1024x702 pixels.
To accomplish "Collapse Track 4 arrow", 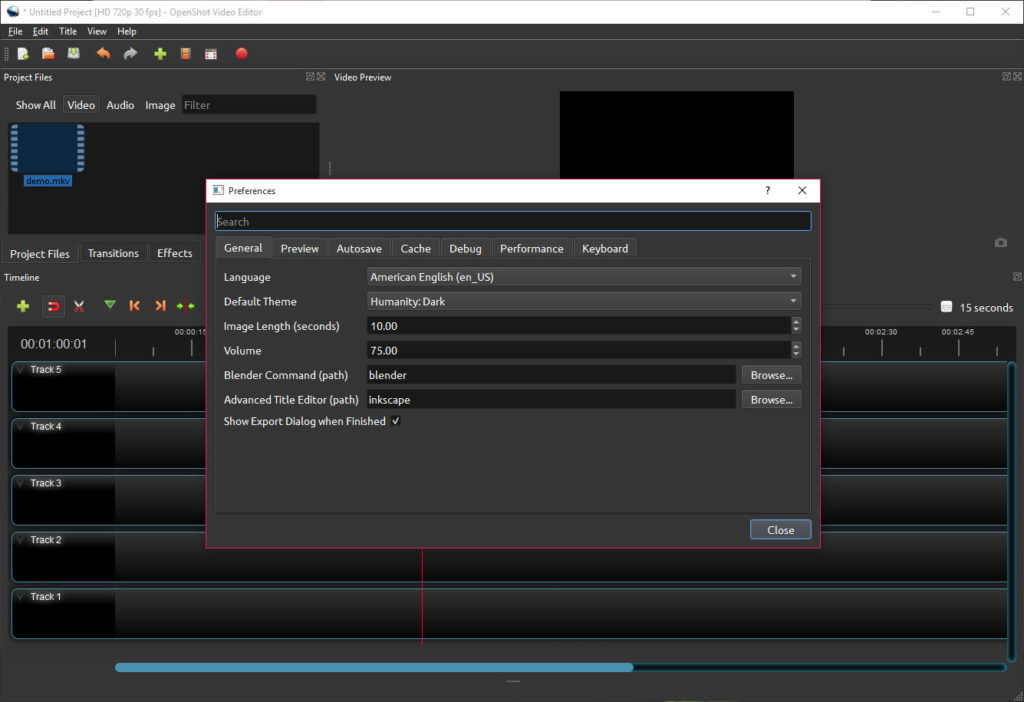I will coord(21,426).
